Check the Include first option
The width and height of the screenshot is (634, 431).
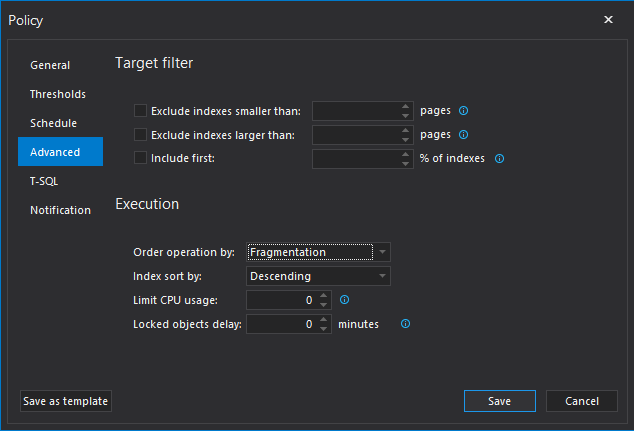140,157
